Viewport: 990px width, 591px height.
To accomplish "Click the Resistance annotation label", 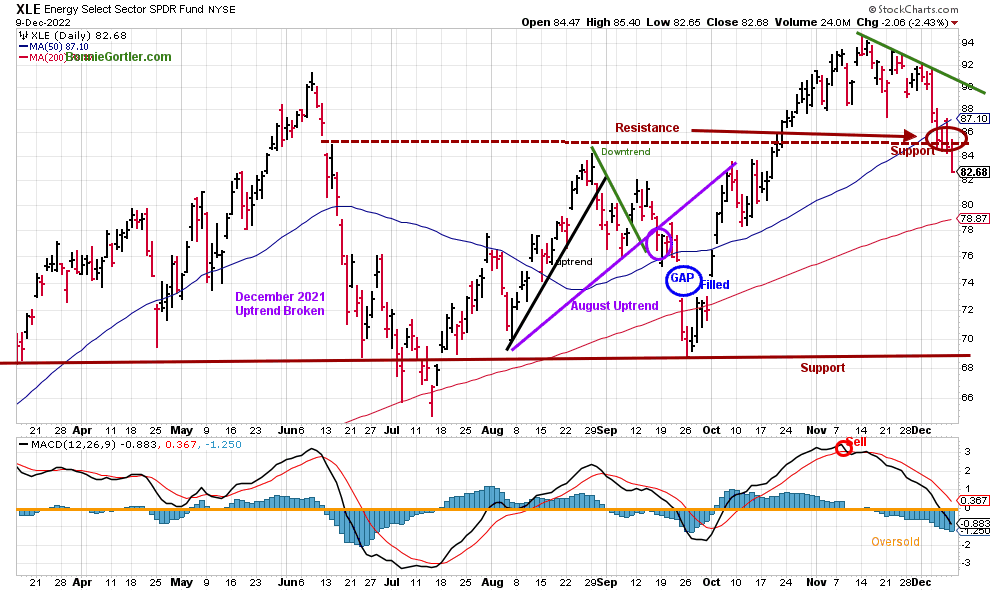I will click(x=647, y=128).
